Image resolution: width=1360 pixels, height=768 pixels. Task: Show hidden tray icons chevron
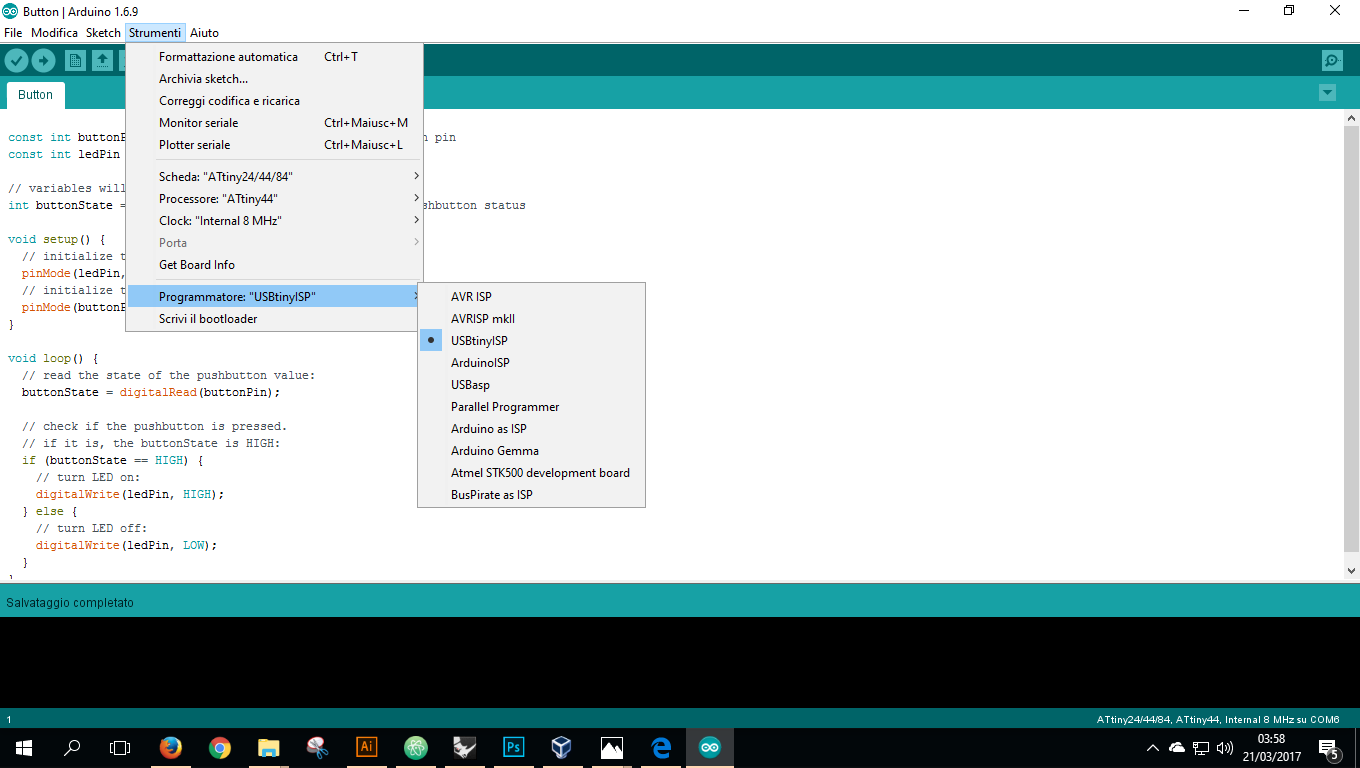tap(1153, 747)
